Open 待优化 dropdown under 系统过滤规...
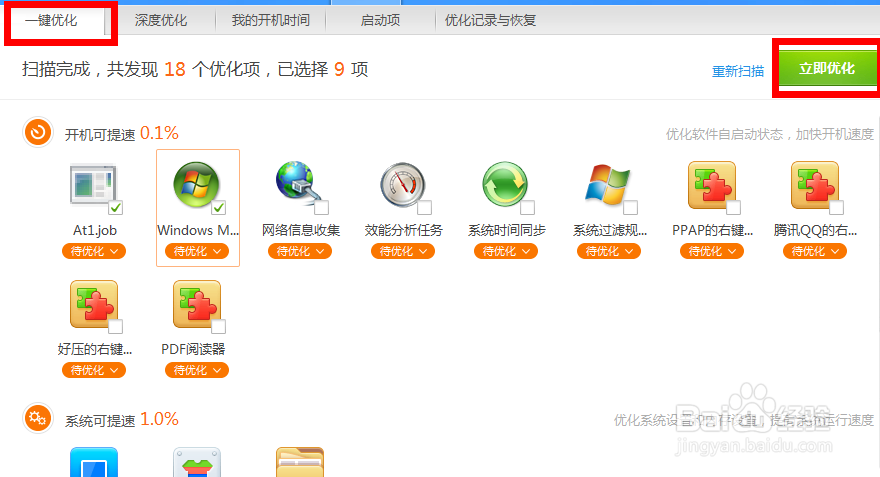Screen dimensions: 880x477 click(608, 251)
